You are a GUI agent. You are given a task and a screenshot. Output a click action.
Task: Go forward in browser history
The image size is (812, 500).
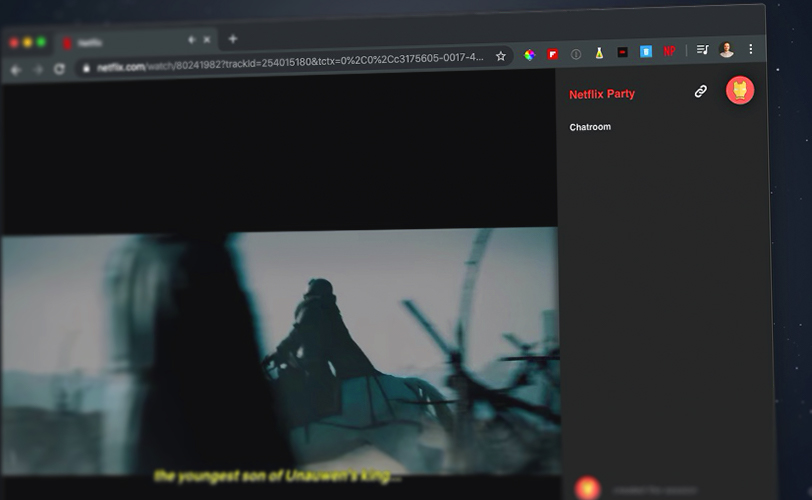point(38,69)
